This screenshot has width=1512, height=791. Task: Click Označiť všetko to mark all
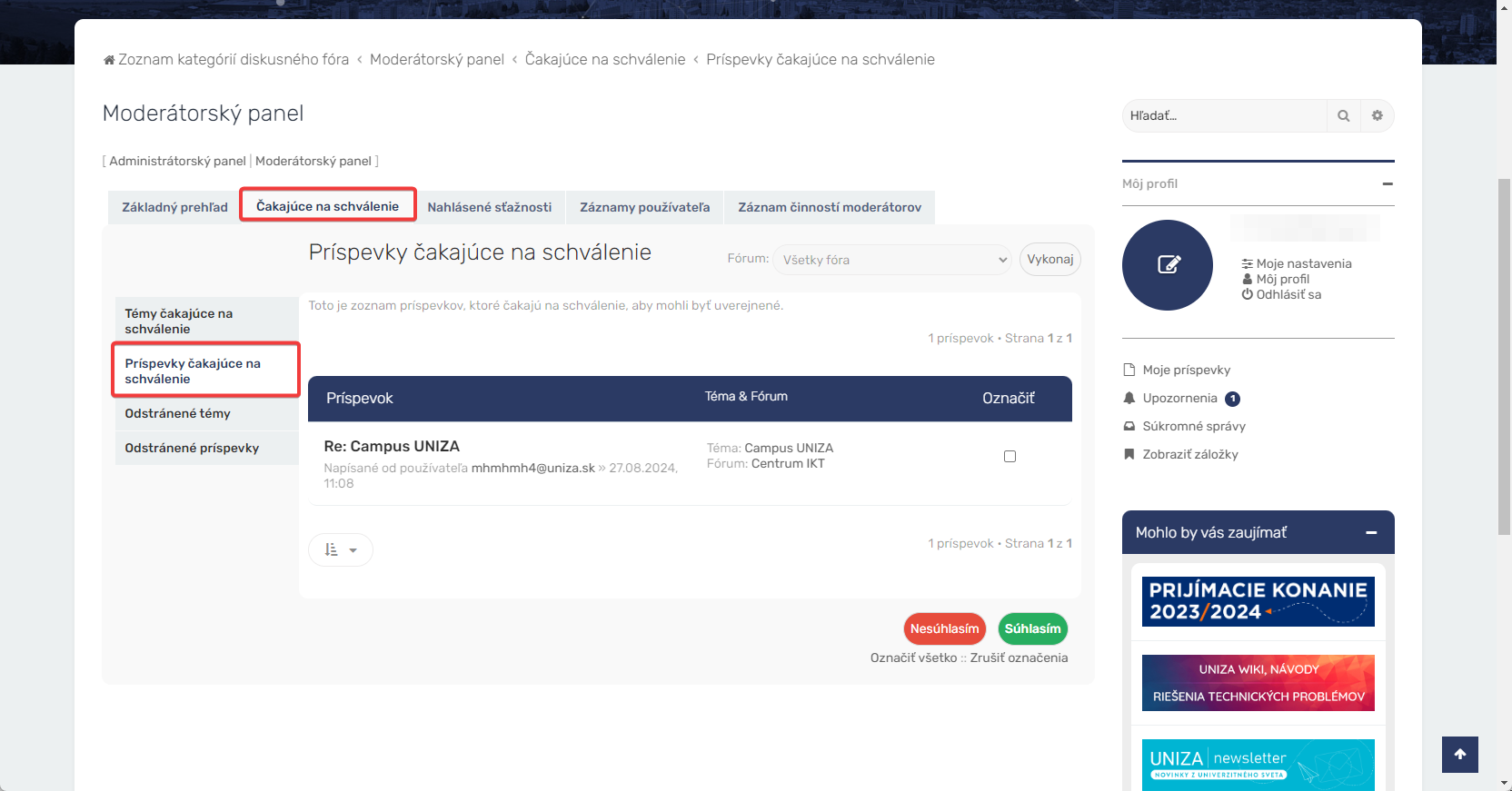[x=913, y=658]
